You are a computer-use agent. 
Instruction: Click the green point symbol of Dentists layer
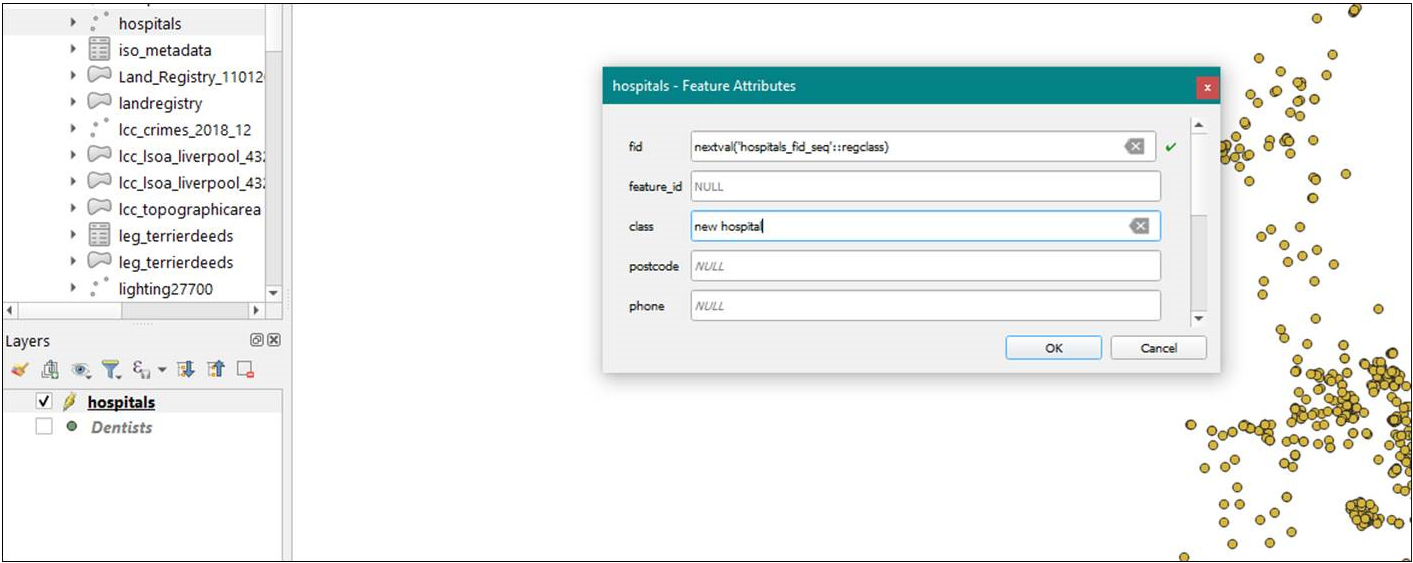point(71,427)
